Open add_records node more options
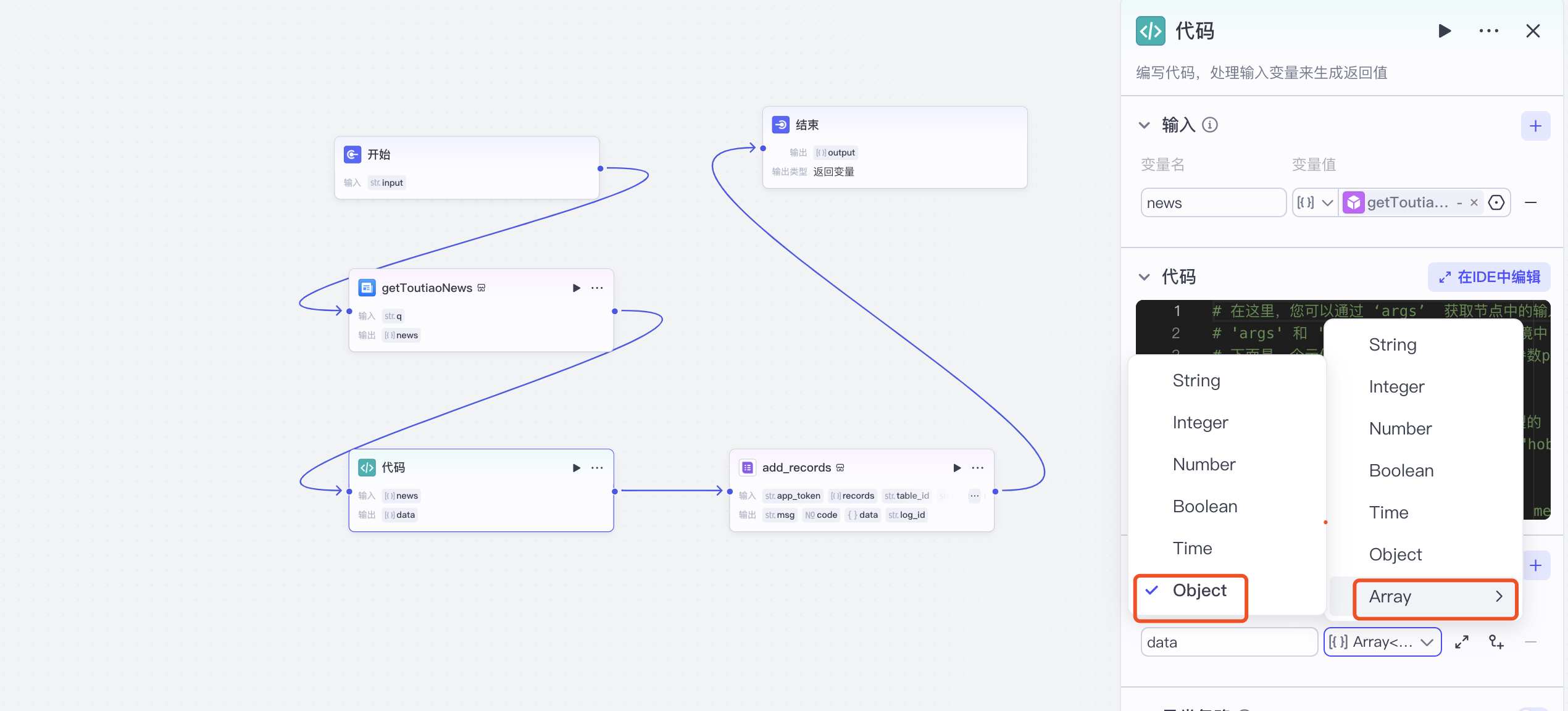Image resolution: width=1568 pixels, height=711 pixels. pyautogui.click(x=978, y=468)
